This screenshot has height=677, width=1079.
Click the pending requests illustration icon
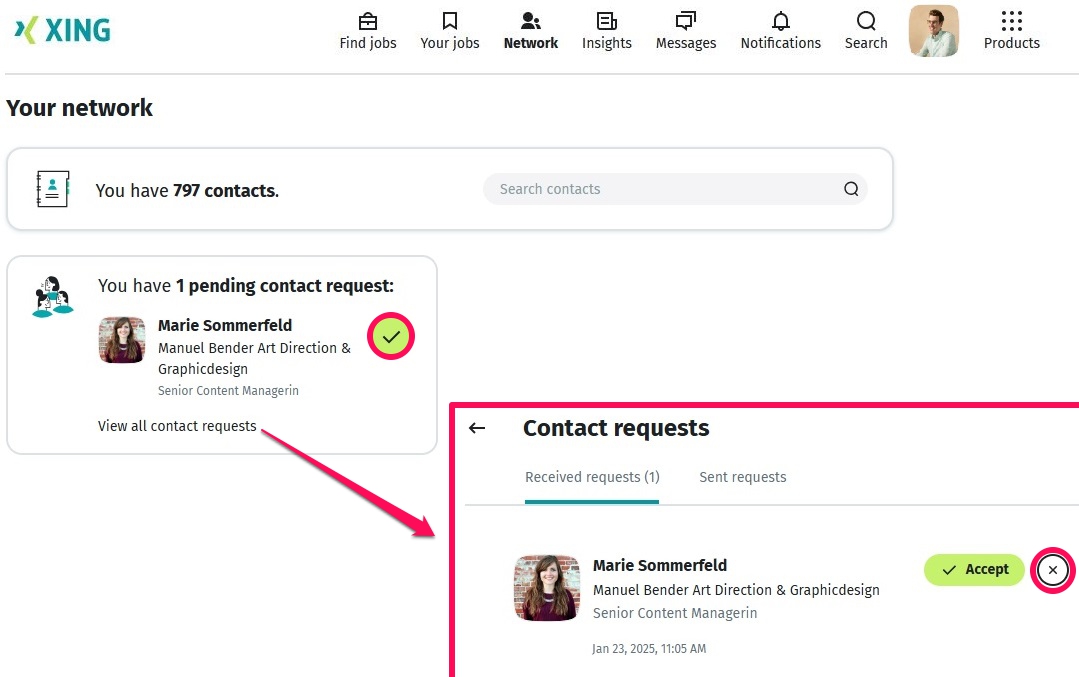click(52, 296)
